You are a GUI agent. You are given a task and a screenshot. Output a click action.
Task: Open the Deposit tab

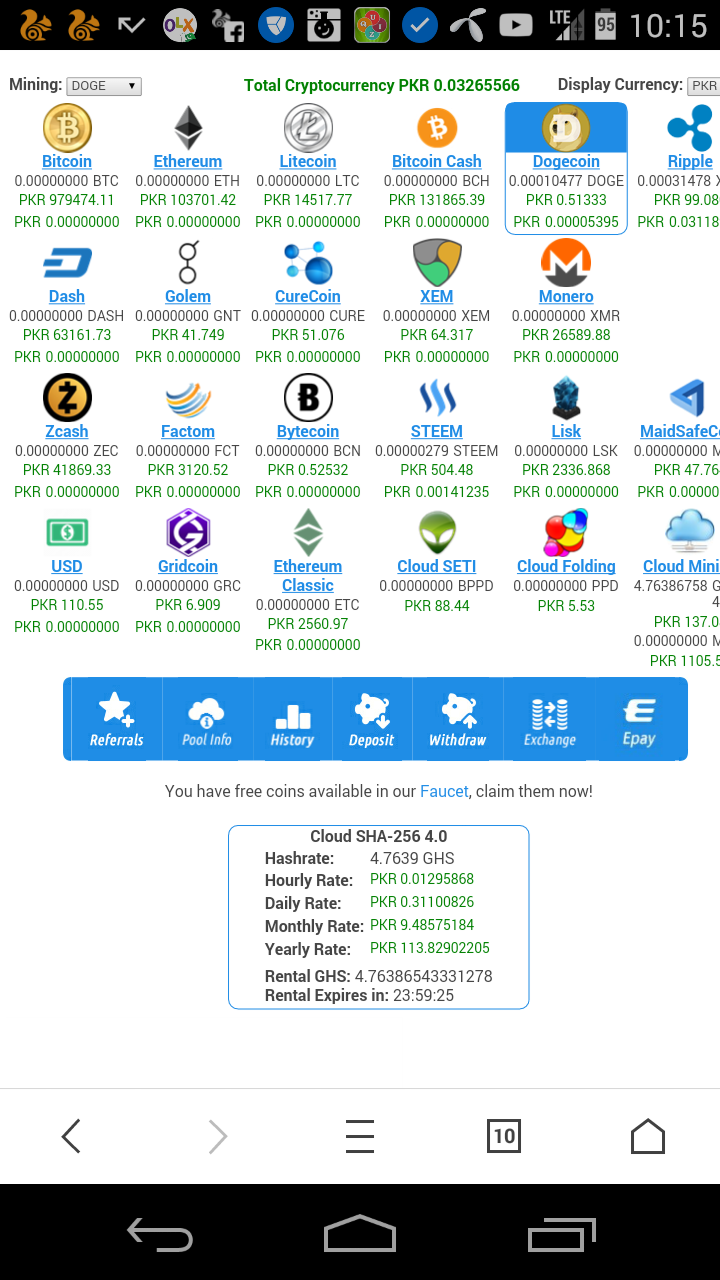pyautogui.click(x=372, y=719)
